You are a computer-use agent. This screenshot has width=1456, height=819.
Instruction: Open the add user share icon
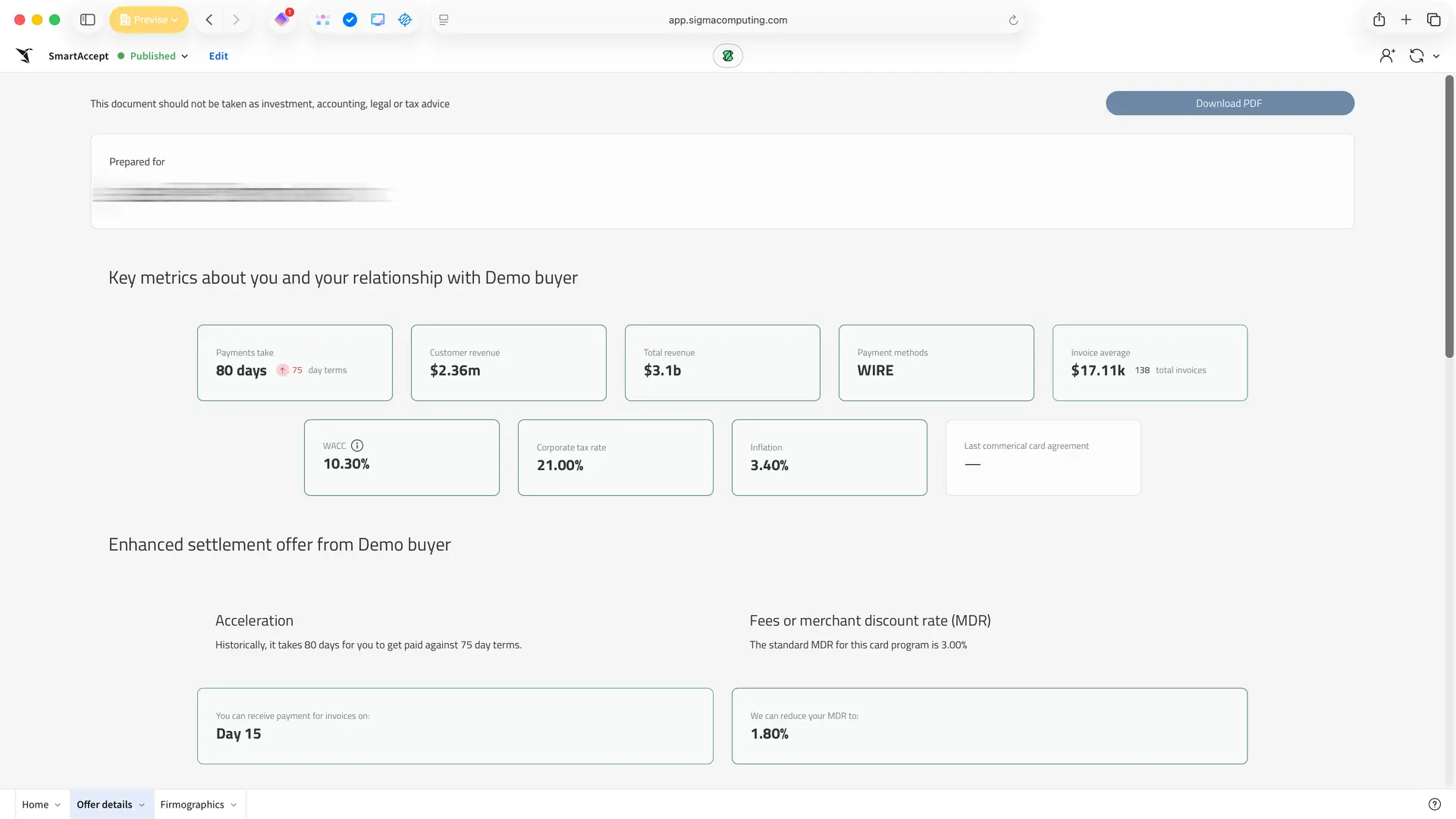(x=1387, y=55)
